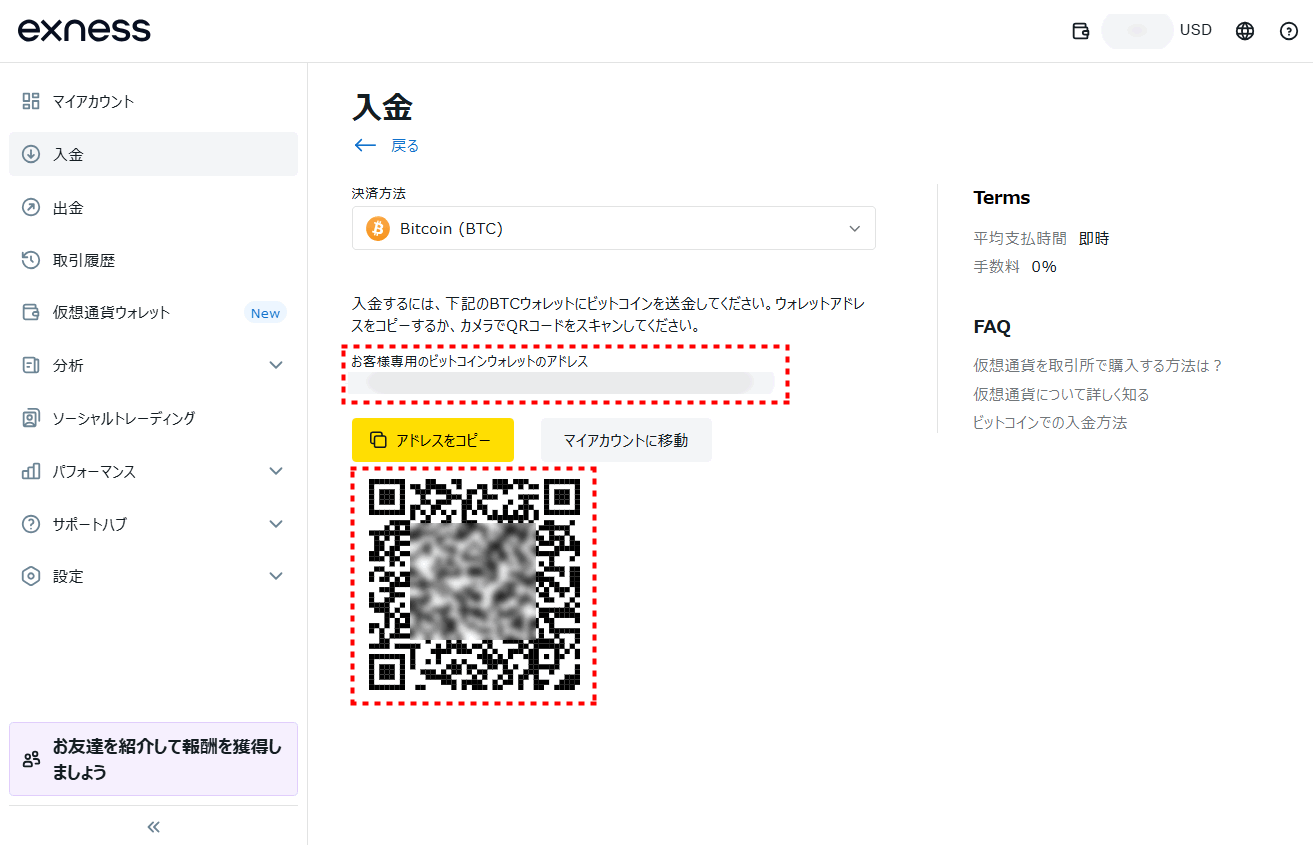Click the back arrow icon next to 戻る
1313x845 pixels.
pyautogui.click(x=365, y=145)
